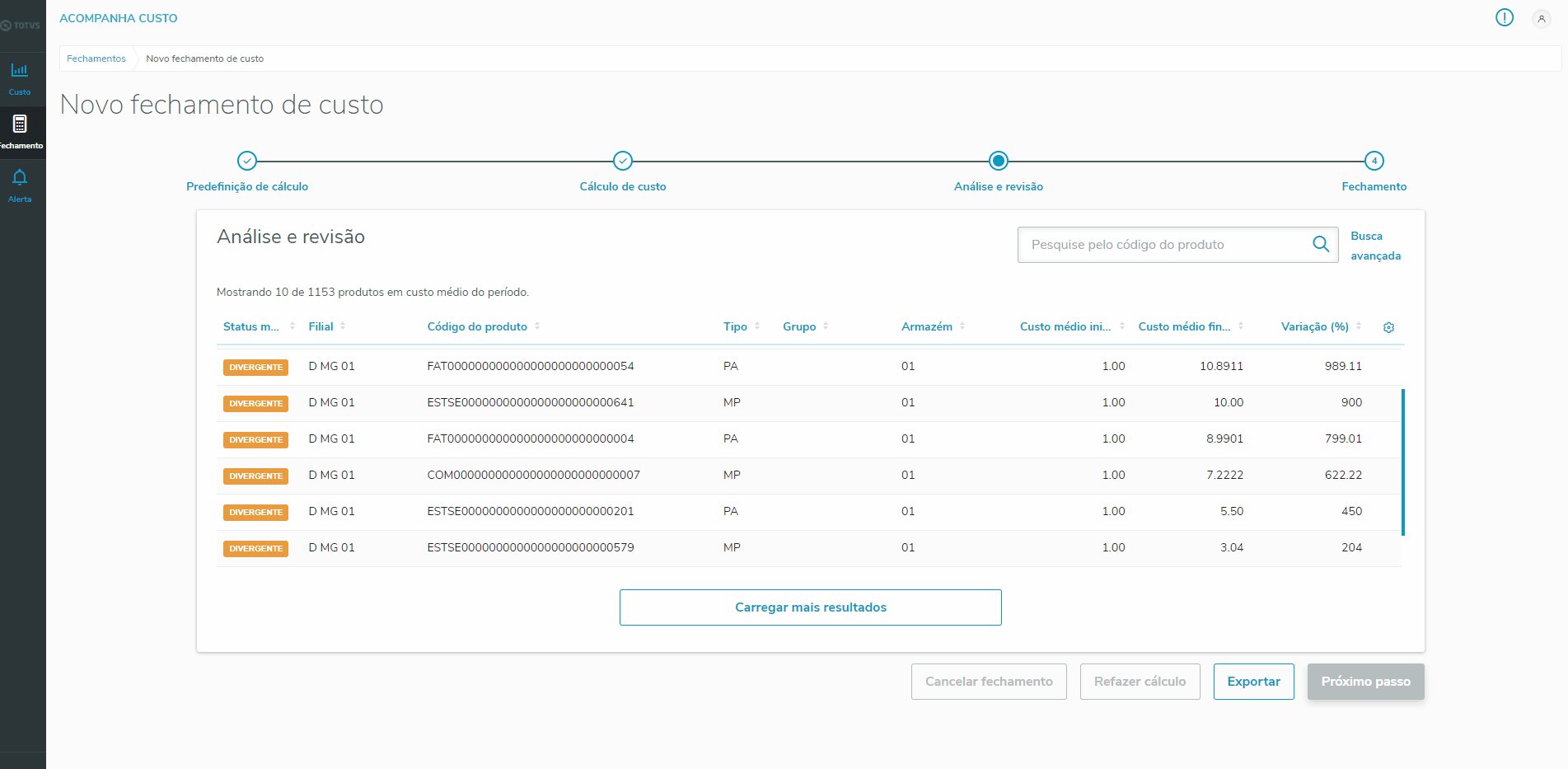Screen dimensions: 1568x769
Task: Open Busca avançada link
Action: [x=1375, y=246]
